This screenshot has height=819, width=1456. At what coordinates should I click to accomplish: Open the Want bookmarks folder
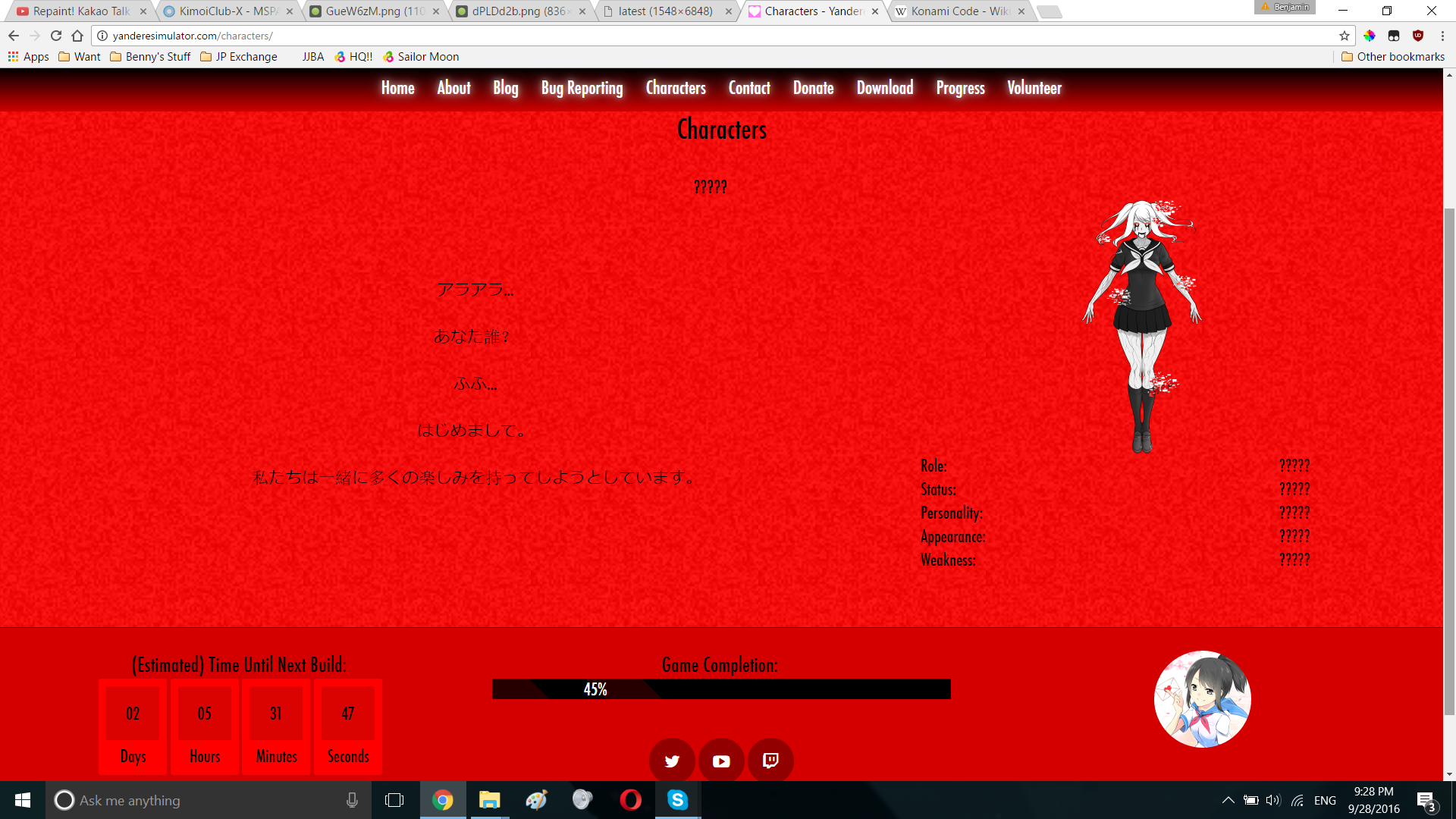[x=80, y=57]
